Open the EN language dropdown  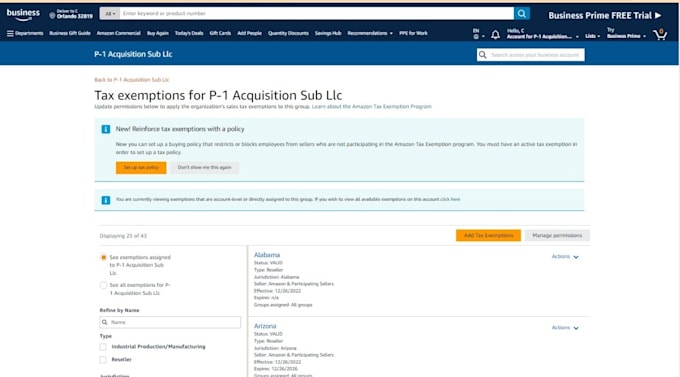(x=478, y=34)
